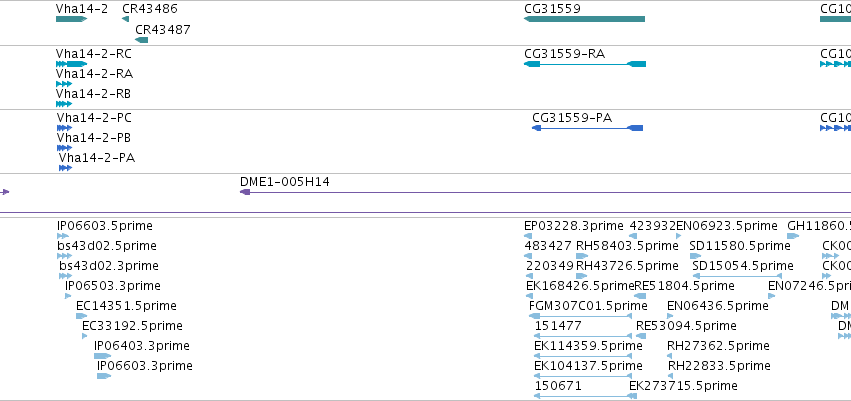851x401 pixels.
Task: Select the Vha14-2-RC transcript glyph
Action: click(x=71, y=64)
